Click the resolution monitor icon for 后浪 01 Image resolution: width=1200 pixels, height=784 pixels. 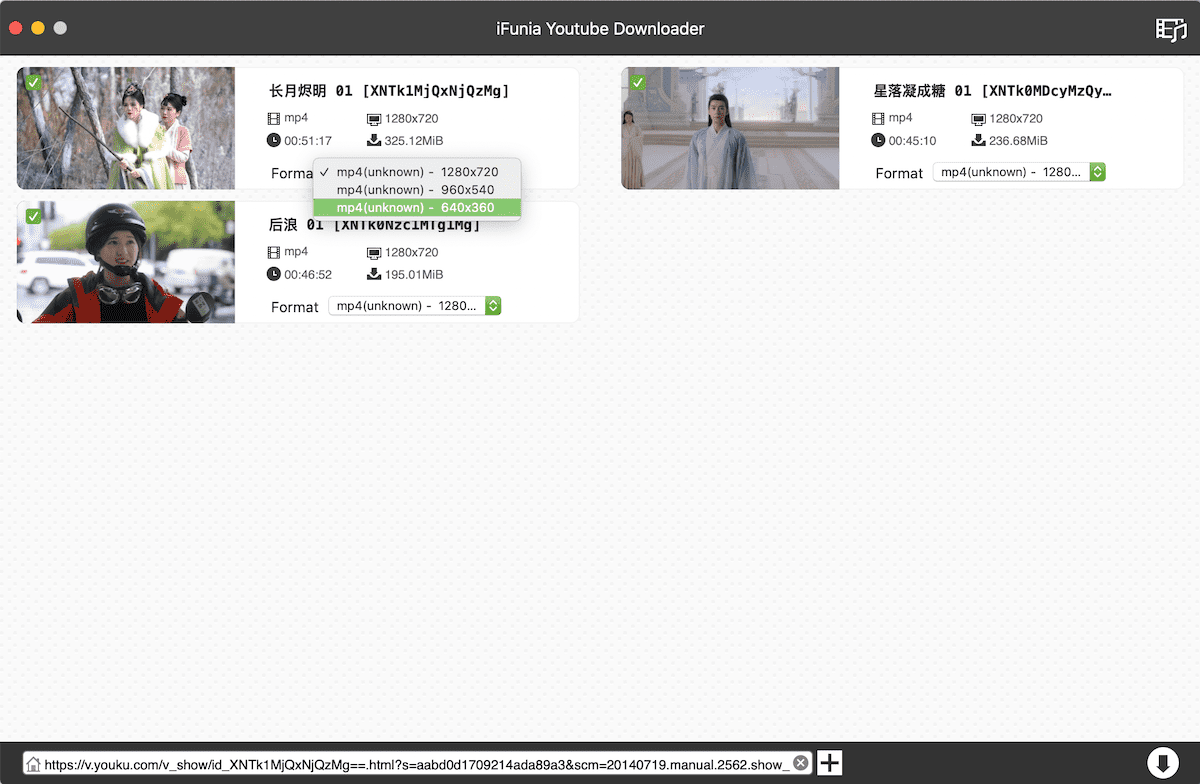pos(374,252)
